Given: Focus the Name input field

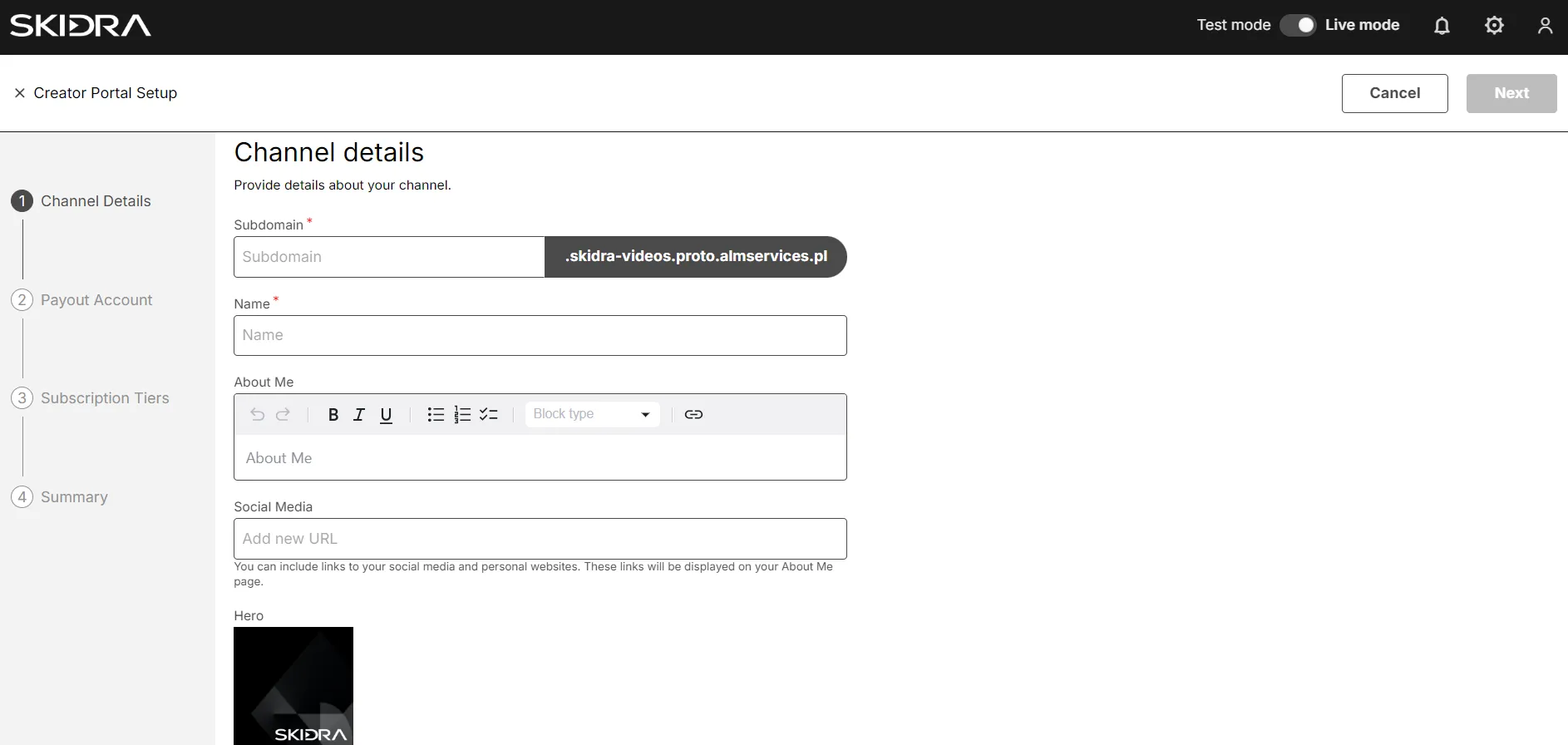Looking at the screenshot, I should pyautogui.click(x=540, y=335).
